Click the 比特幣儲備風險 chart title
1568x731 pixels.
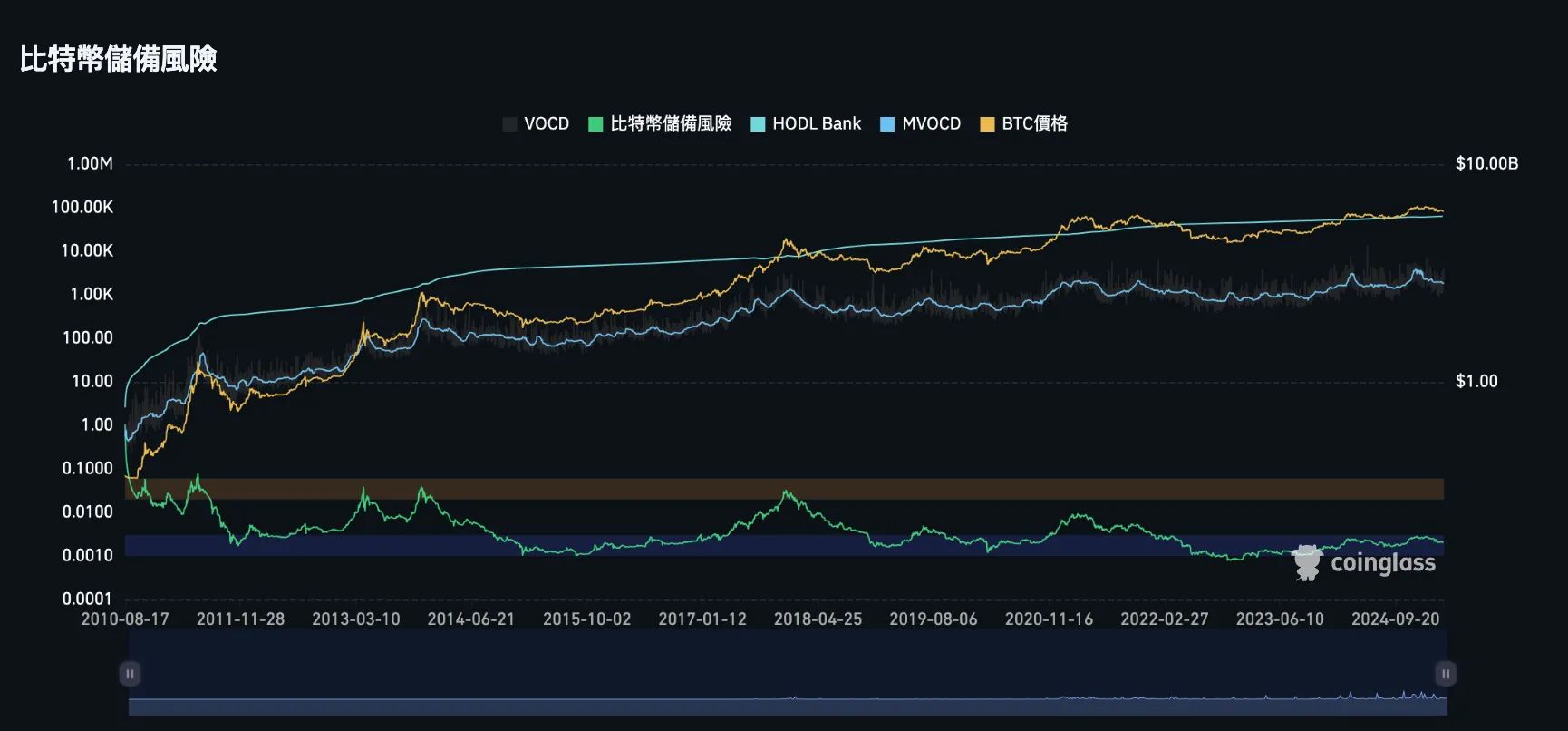click(119, 59)
